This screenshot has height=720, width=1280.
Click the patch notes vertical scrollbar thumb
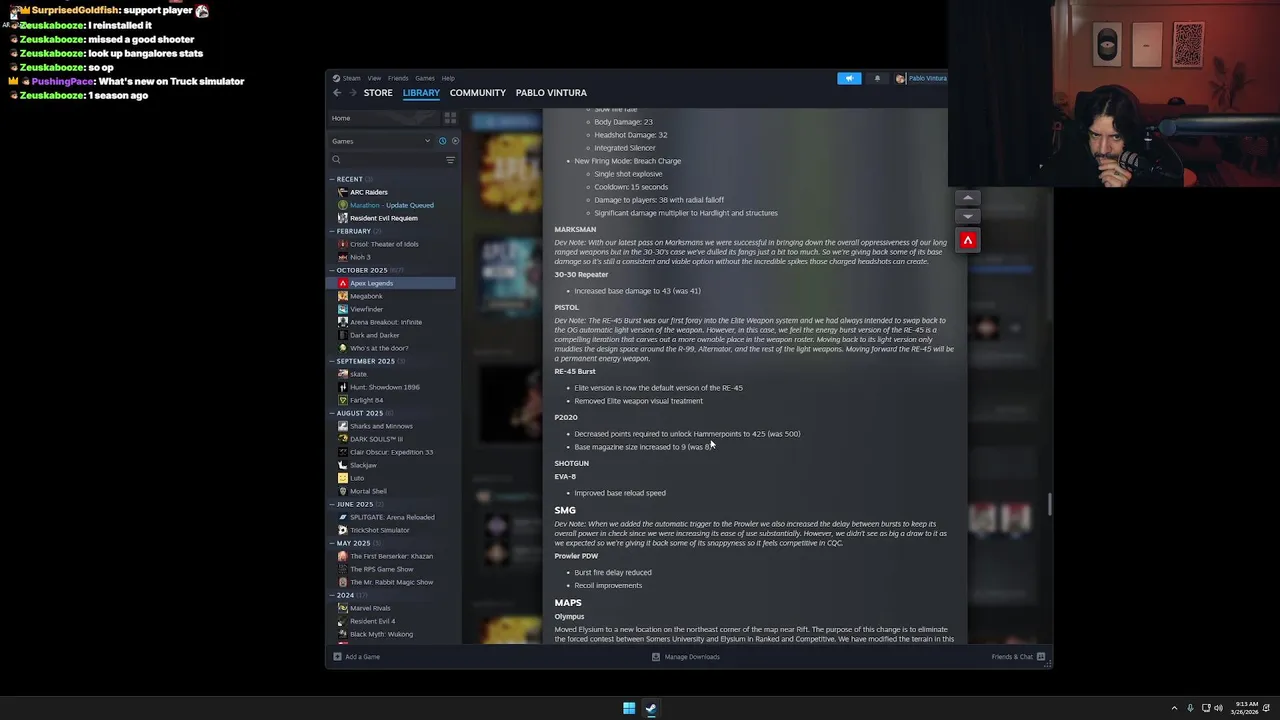(x=1050, y=504)
